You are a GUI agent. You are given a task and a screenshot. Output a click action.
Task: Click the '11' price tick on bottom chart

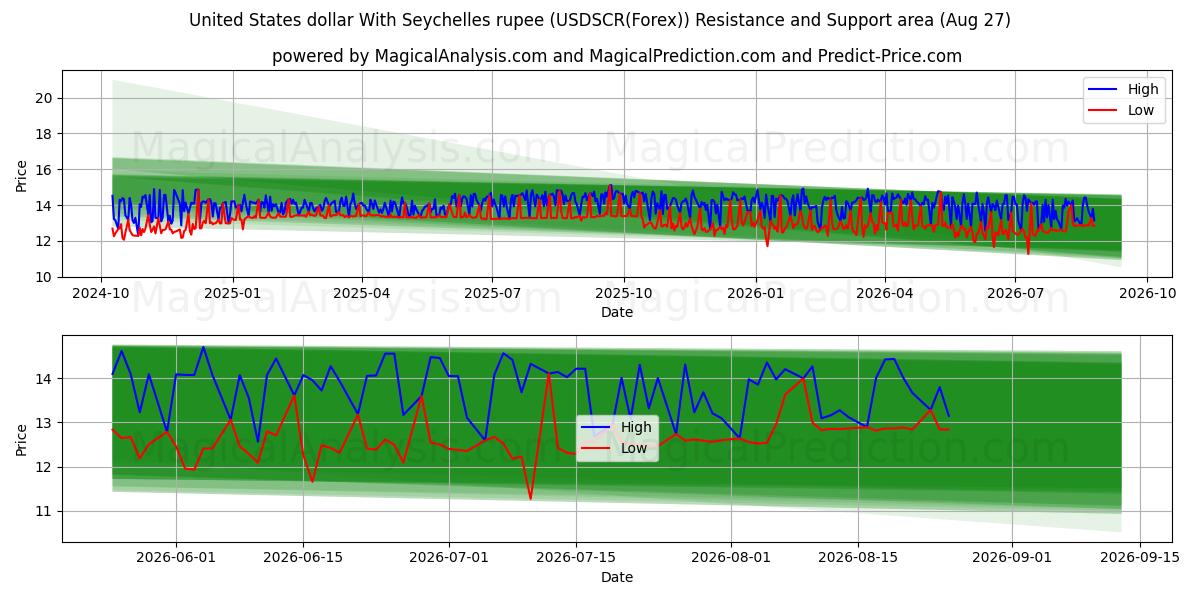pyautogui.click(x=44, y=511)
